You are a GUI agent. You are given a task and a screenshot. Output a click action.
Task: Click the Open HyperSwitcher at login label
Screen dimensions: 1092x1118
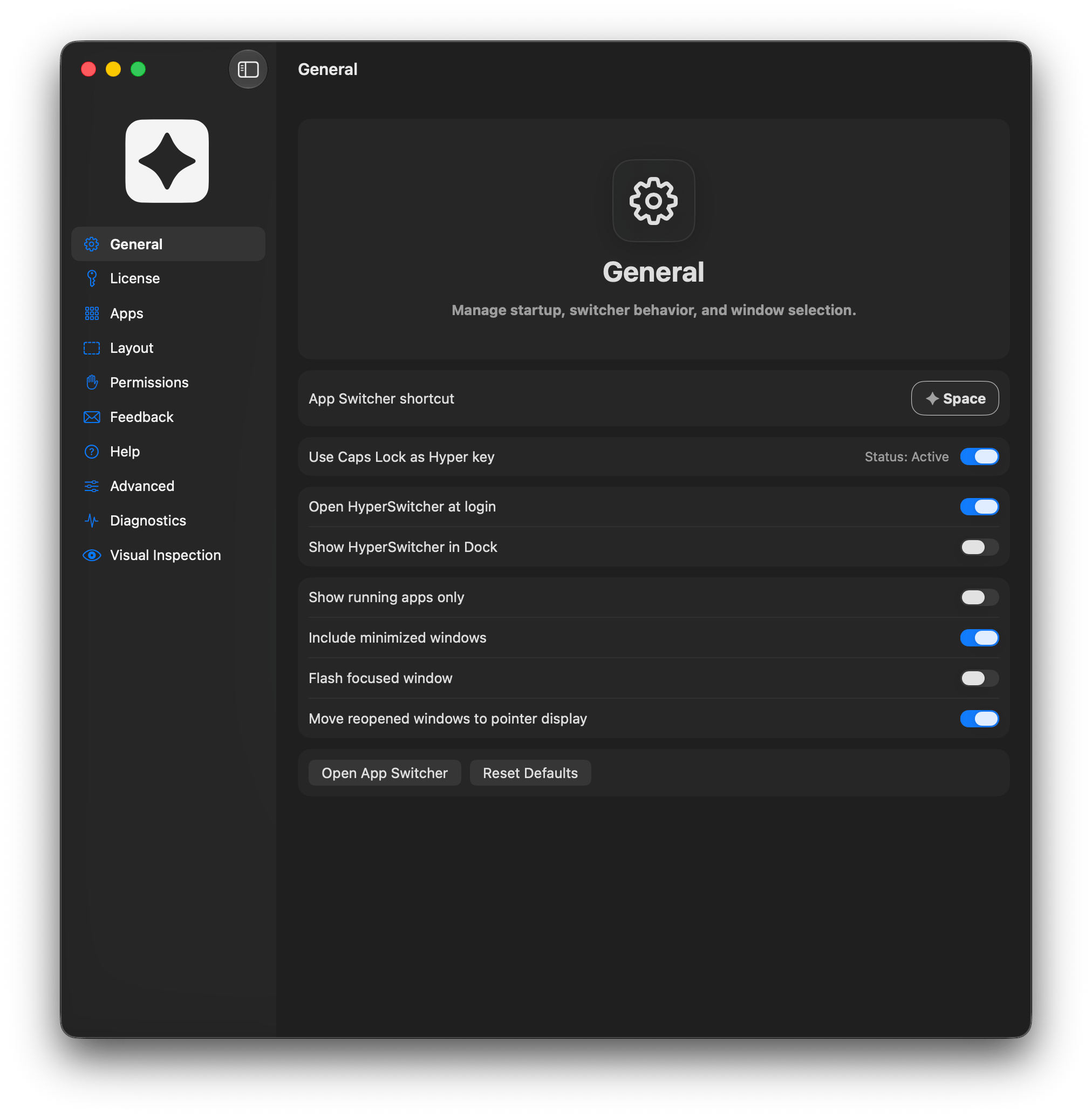pyautogui.click(x=402, y=507)
